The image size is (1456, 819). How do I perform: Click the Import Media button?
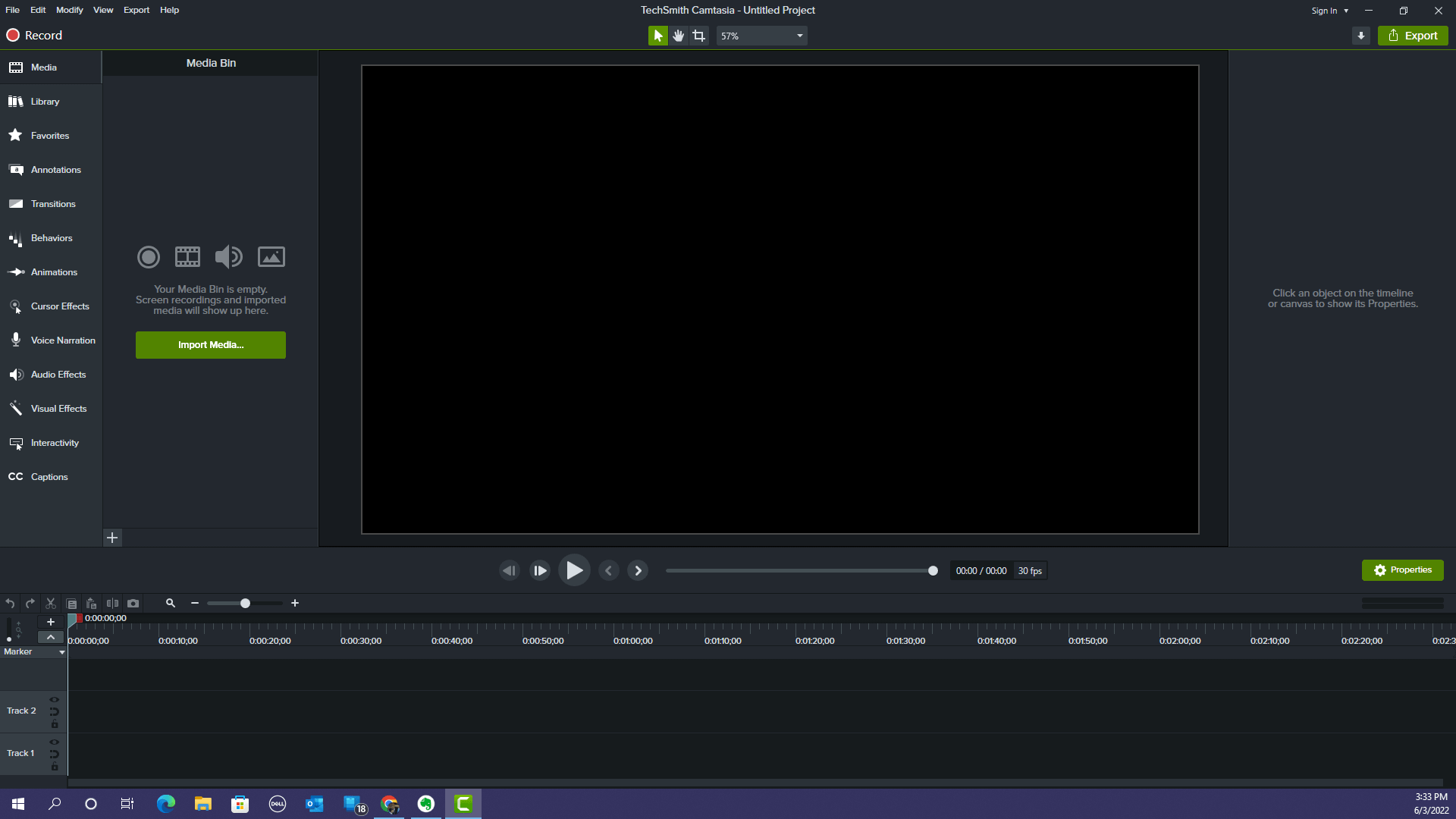[x=211, y=345]
